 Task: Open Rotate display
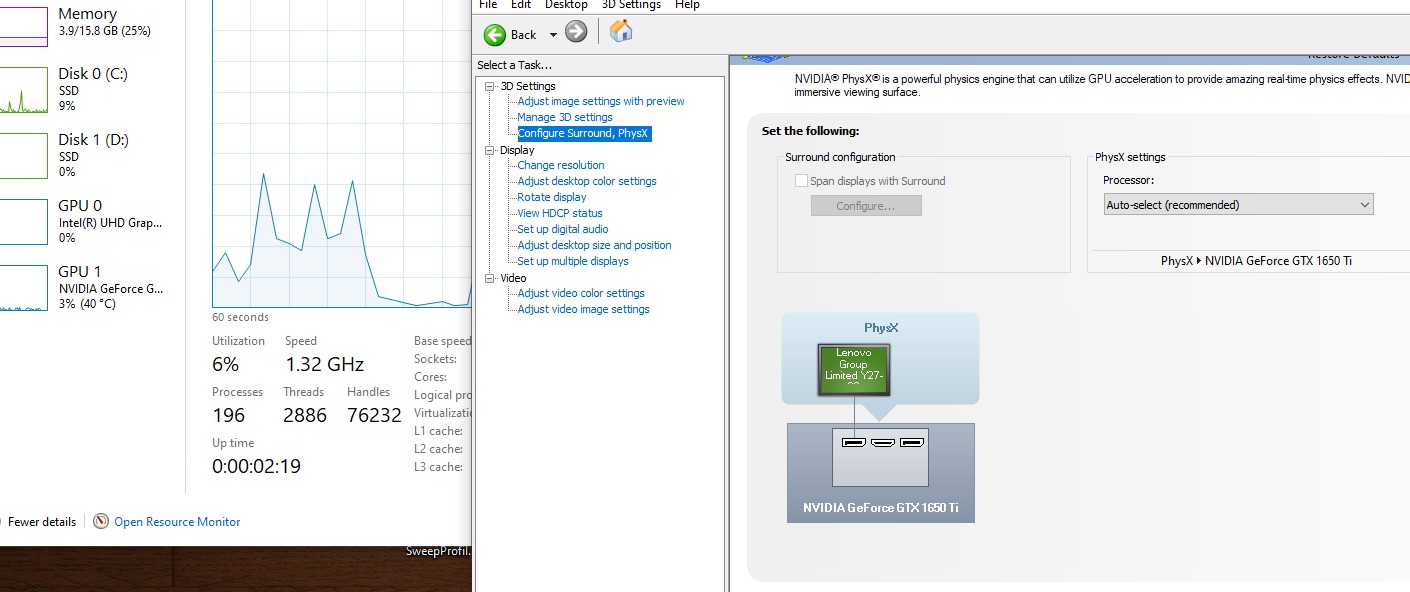(552, 197)
